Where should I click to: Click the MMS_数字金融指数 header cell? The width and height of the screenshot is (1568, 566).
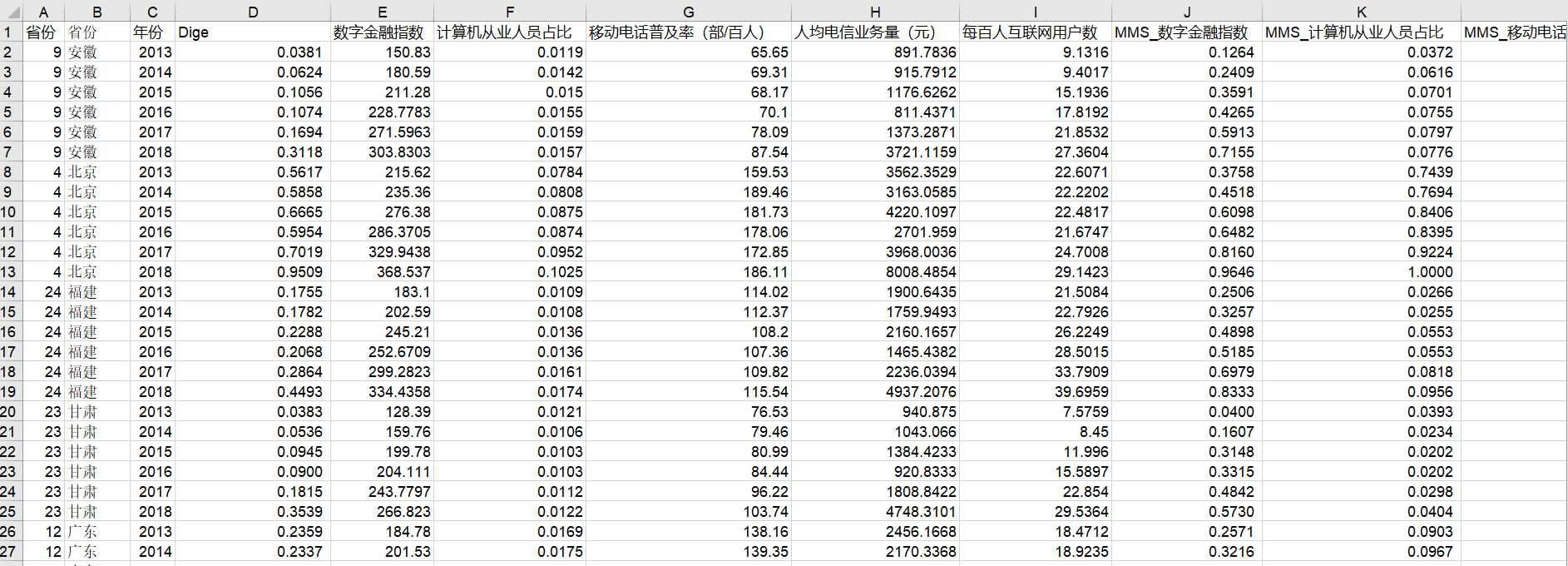(x=1187, y=32)
